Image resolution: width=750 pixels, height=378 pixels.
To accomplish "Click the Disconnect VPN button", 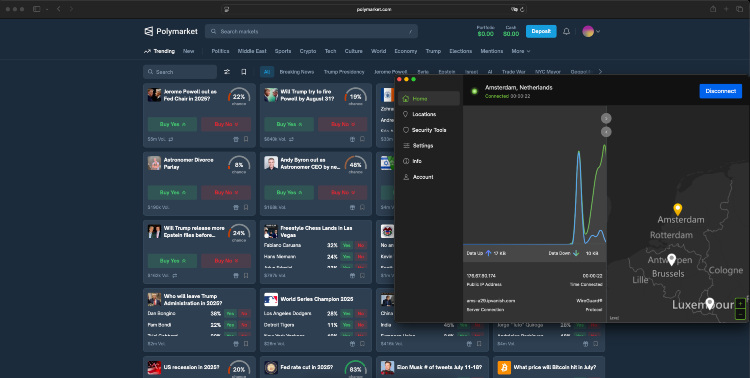I will [x=720, y=91].
